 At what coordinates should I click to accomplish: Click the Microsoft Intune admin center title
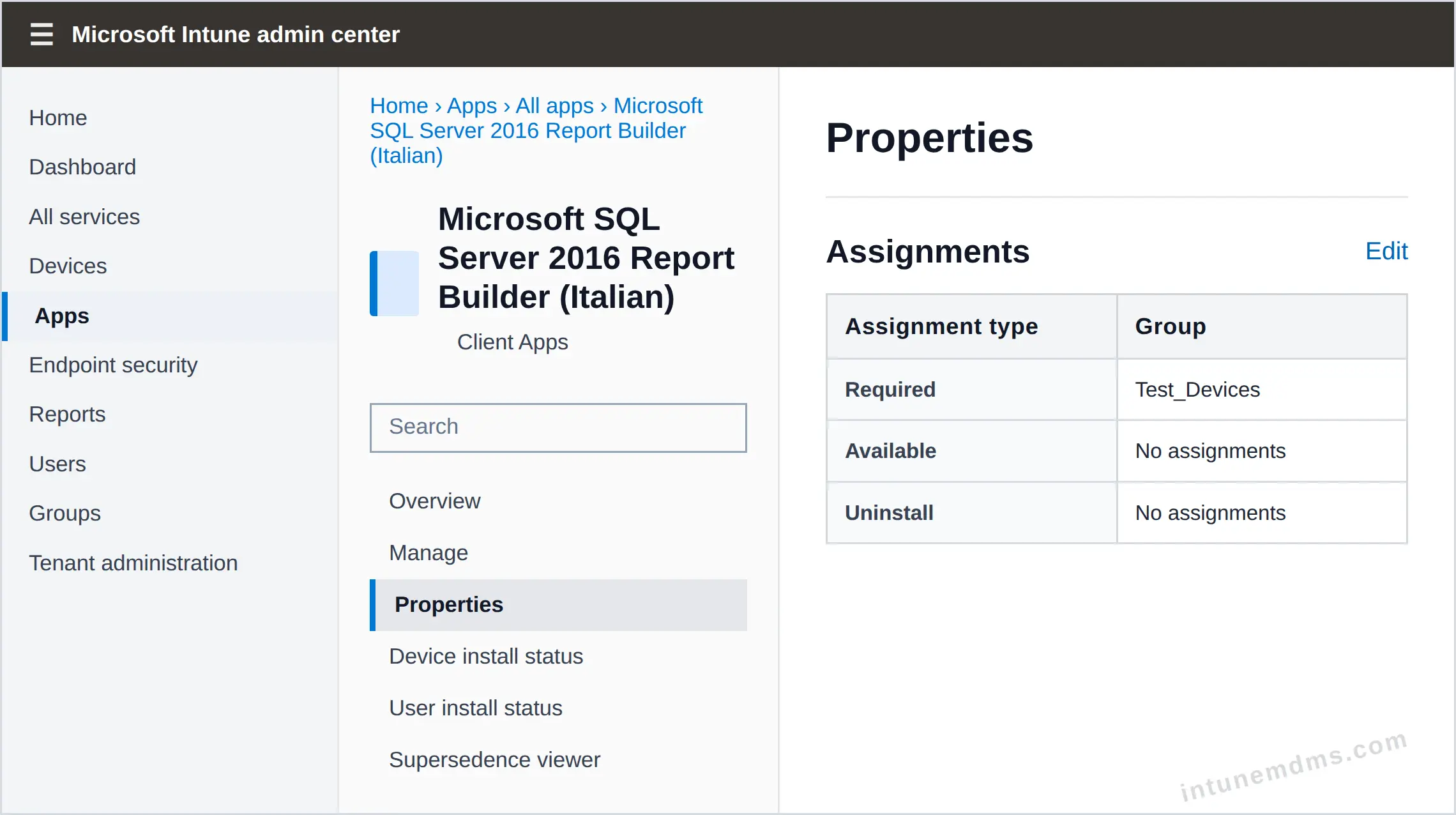236,34
